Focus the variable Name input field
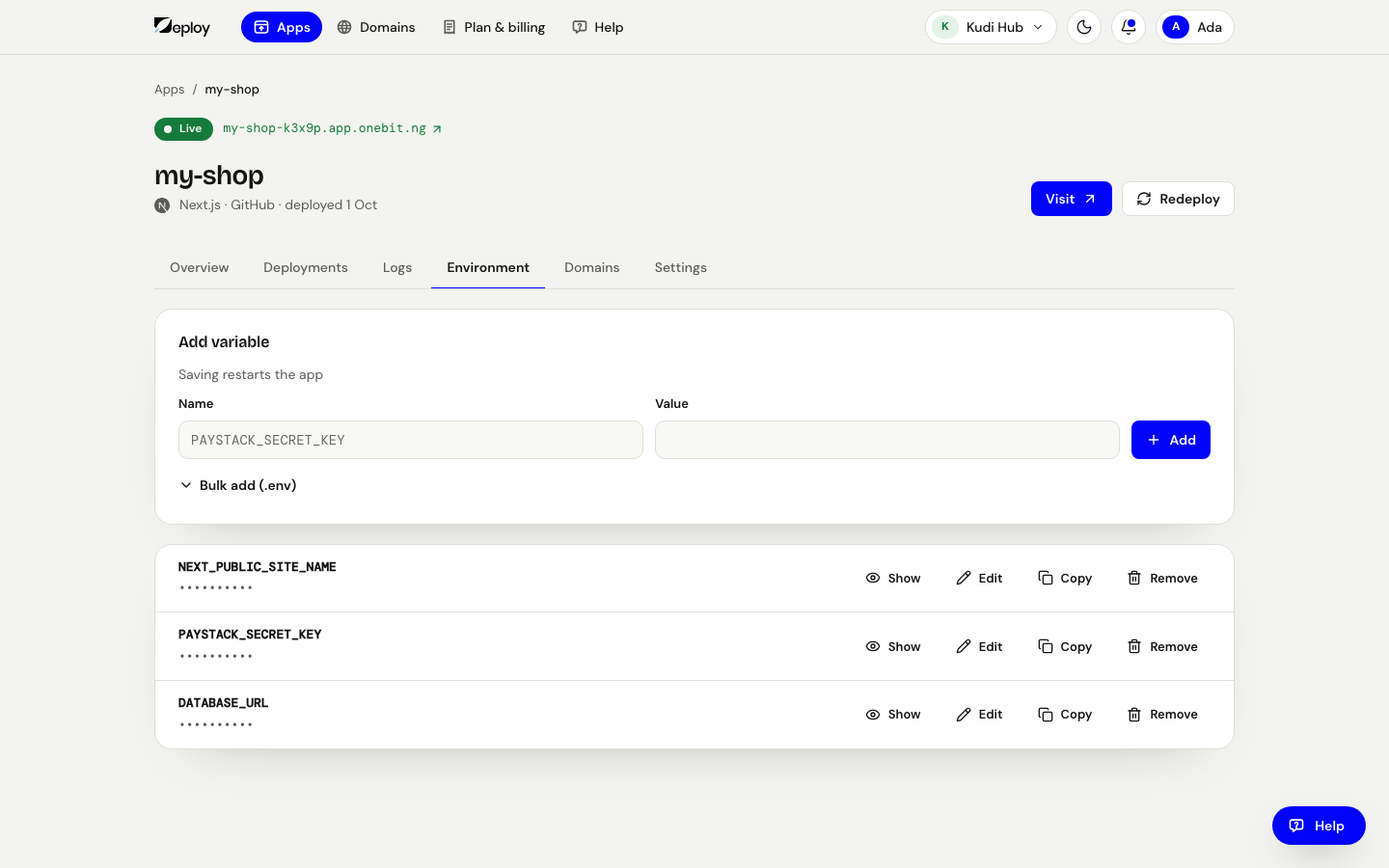 pos(411,440)
